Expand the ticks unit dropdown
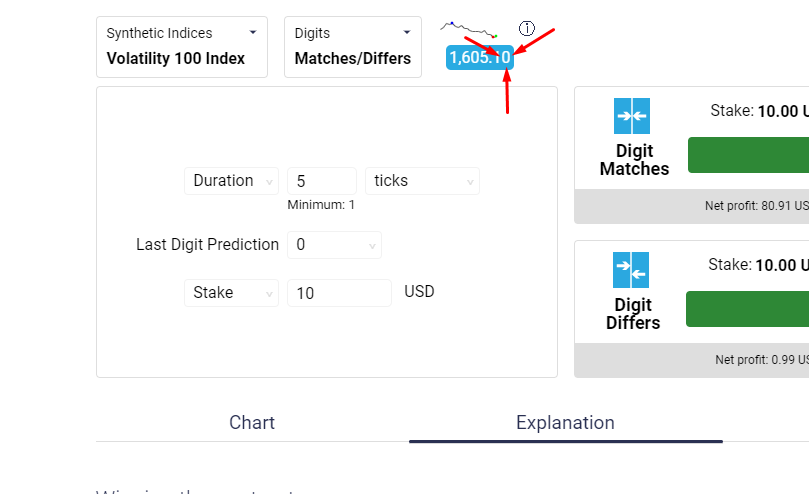The height and width of the screenshot is (494, 809). (422, 181)
